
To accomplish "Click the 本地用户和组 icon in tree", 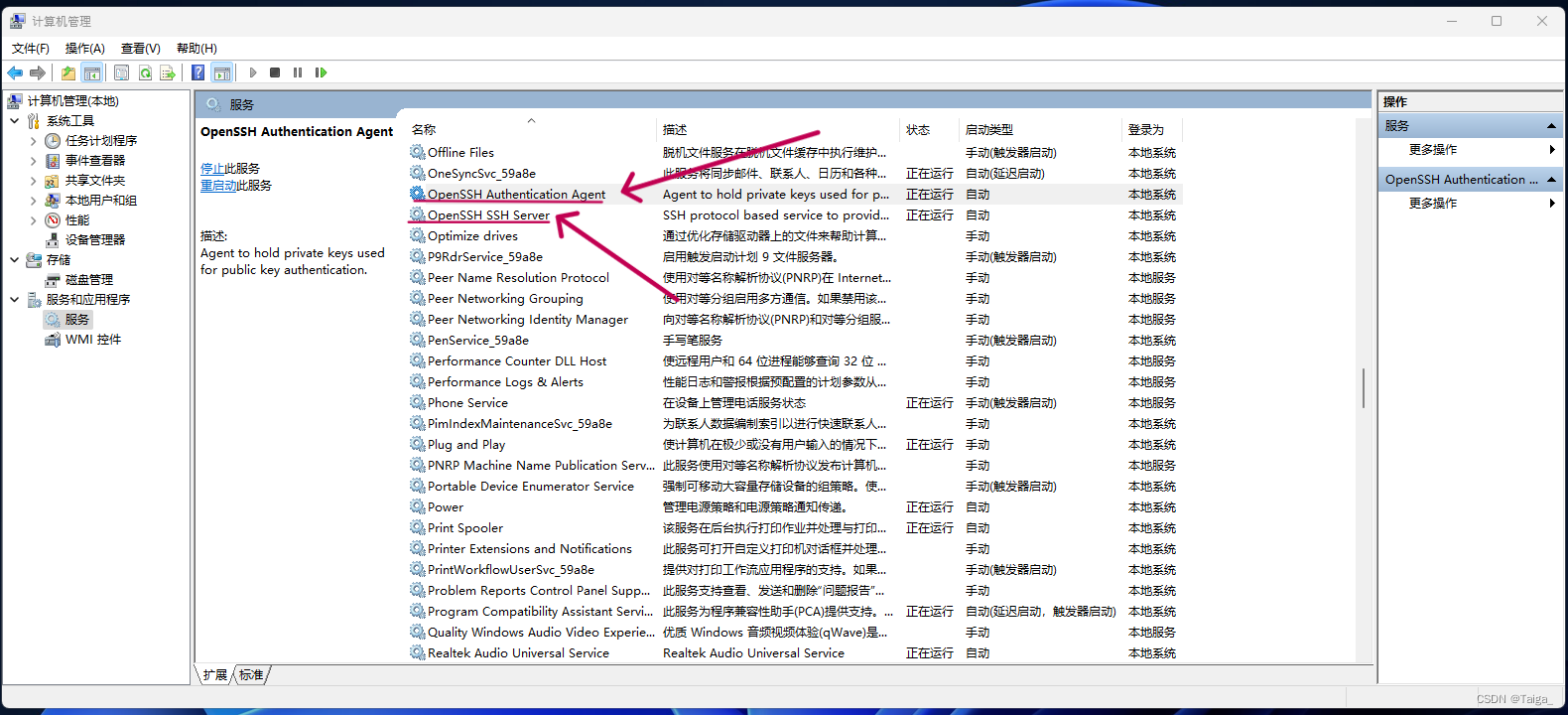I will [x=53, y=201].
